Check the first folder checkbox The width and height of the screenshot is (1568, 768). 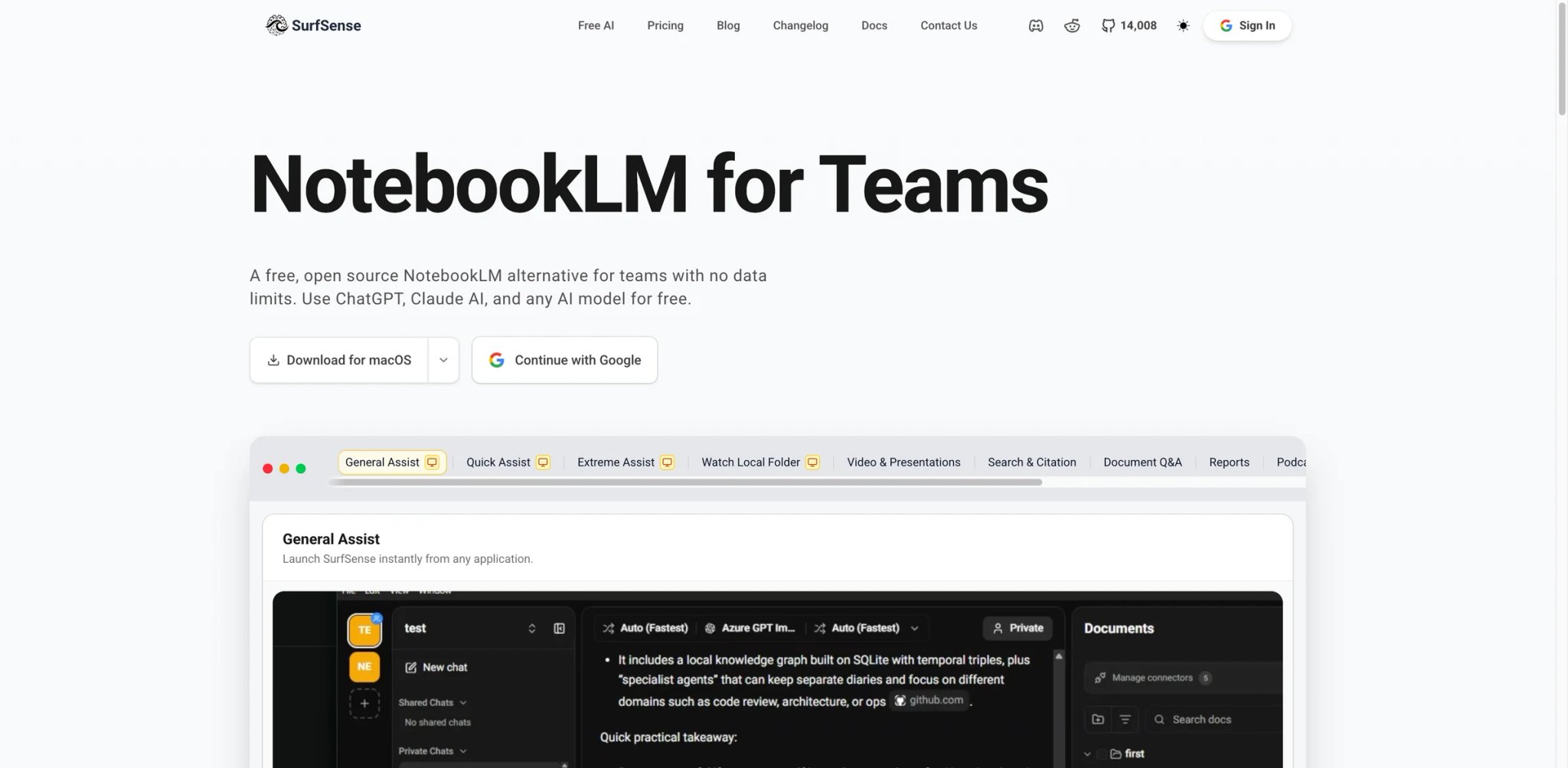click(1102, 754)
